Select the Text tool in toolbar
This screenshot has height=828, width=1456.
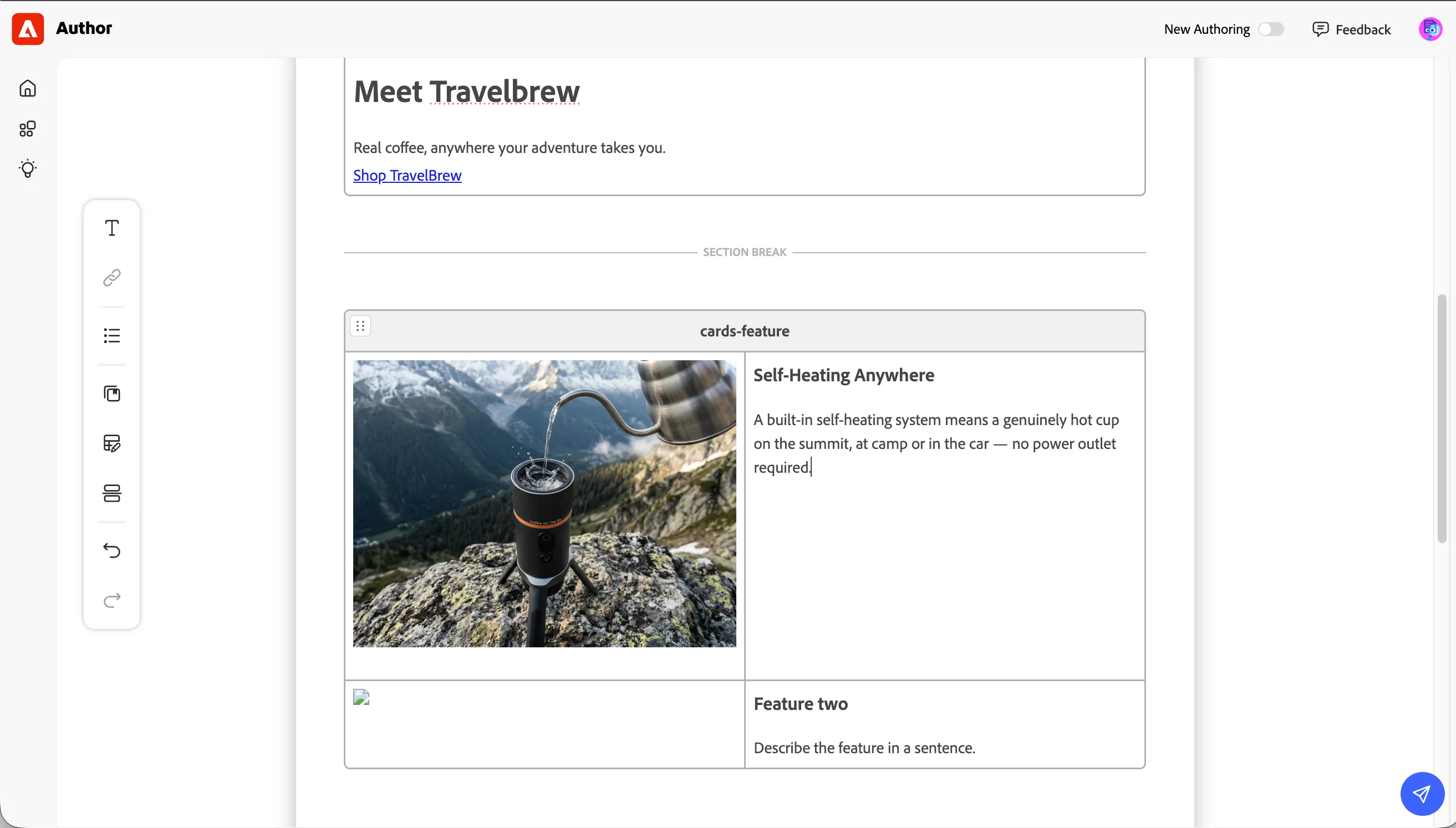click(x=112, y=228)
